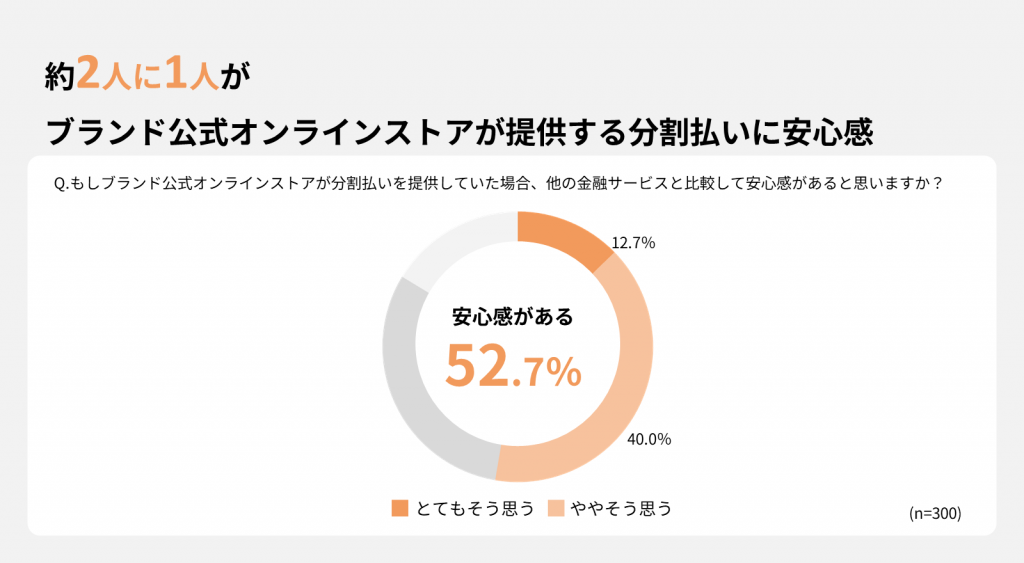Click the (n=300) sample size note
The image size is (1024, 563).
(x=935, y=513)
